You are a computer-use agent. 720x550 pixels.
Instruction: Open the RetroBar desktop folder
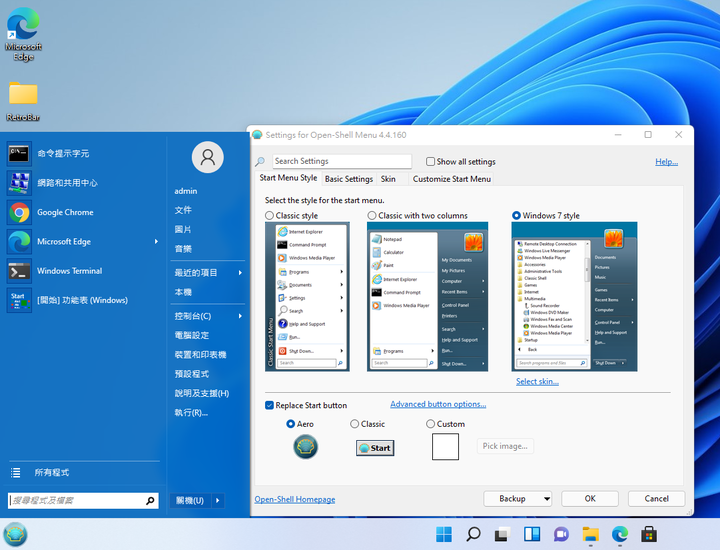click(23, 101)
